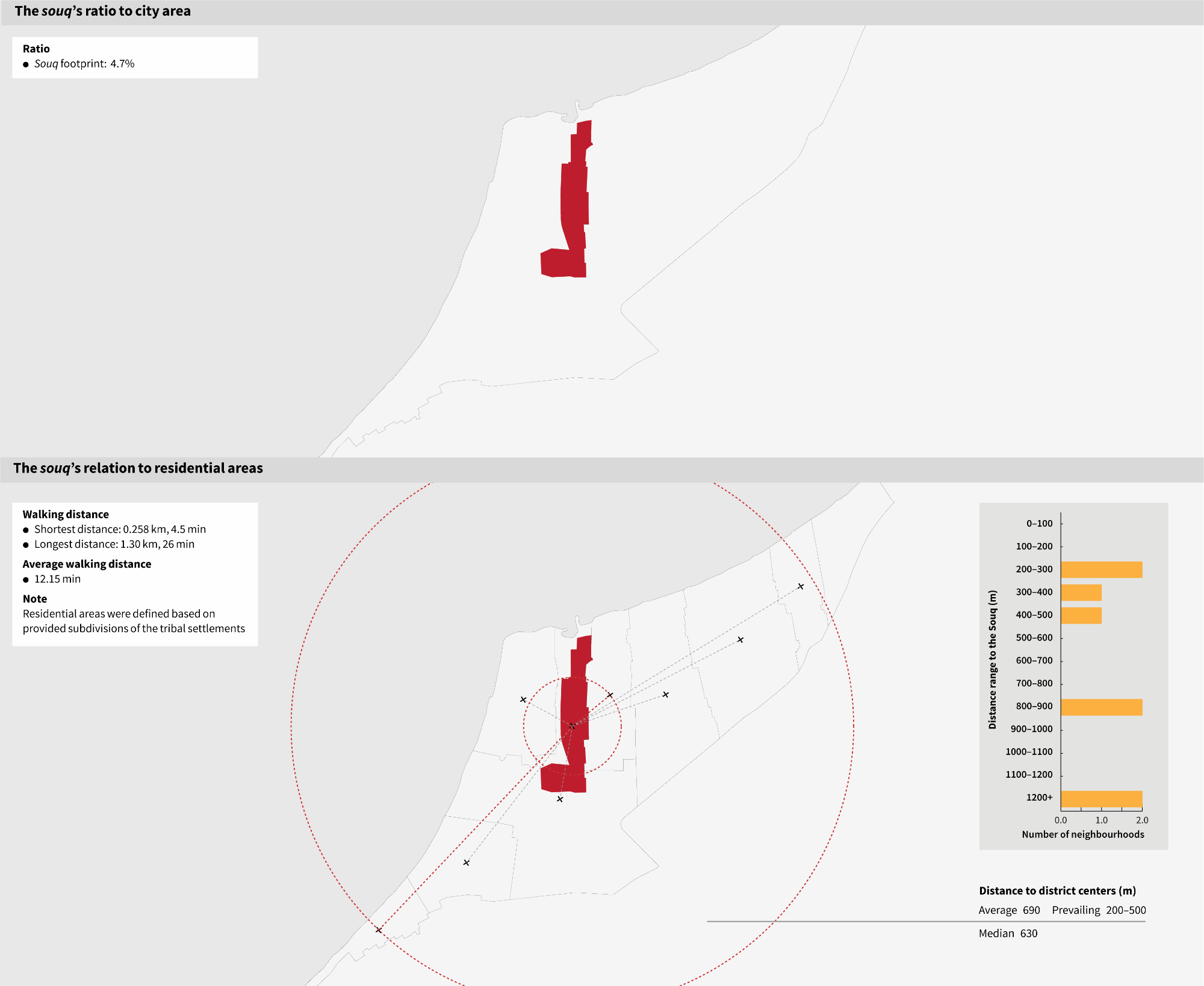Click the Longest distance 1.30 km text
The image size is (1204, 986).
pyautogui.click(x=114, y=544)
